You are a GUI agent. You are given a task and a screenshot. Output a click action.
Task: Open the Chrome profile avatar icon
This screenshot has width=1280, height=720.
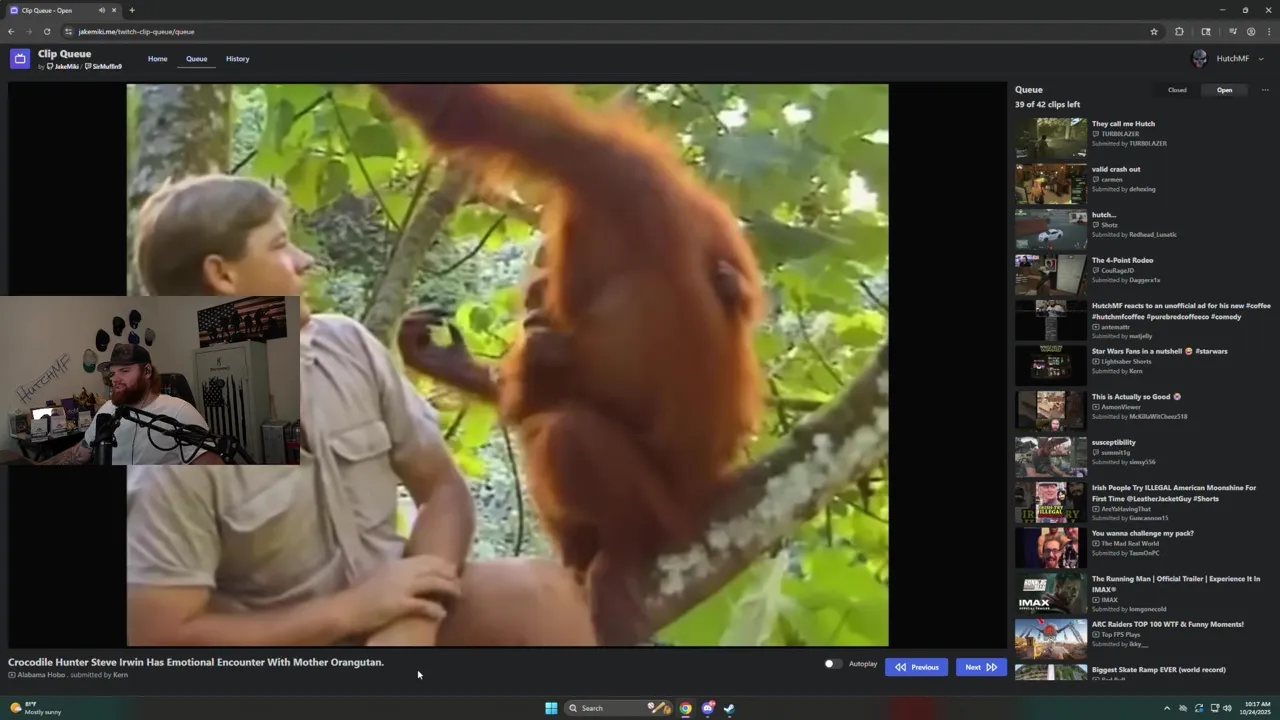click(x=1251, y=32)
